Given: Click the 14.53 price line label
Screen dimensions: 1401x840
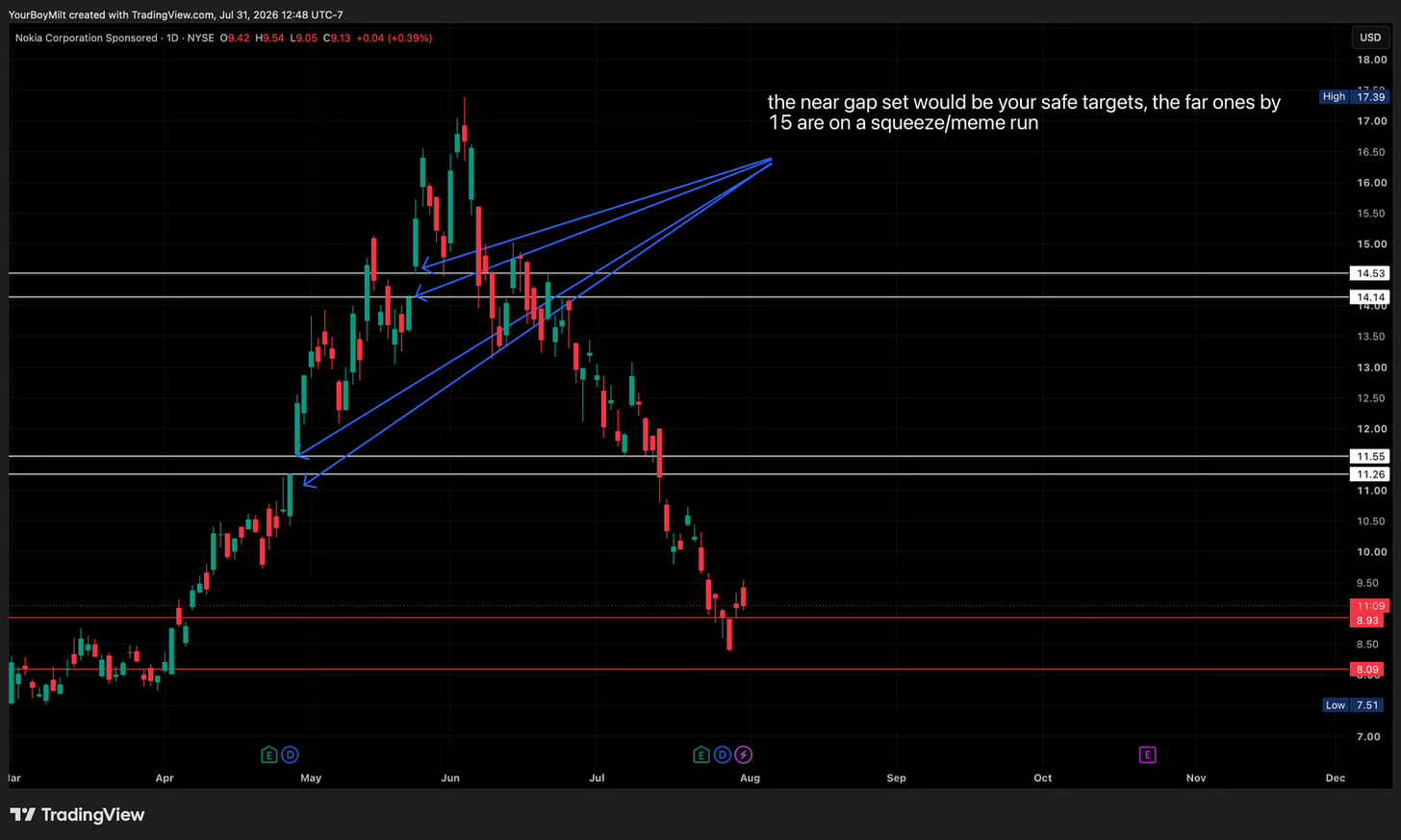Looking at the screenshot, I should point(1370,273).
